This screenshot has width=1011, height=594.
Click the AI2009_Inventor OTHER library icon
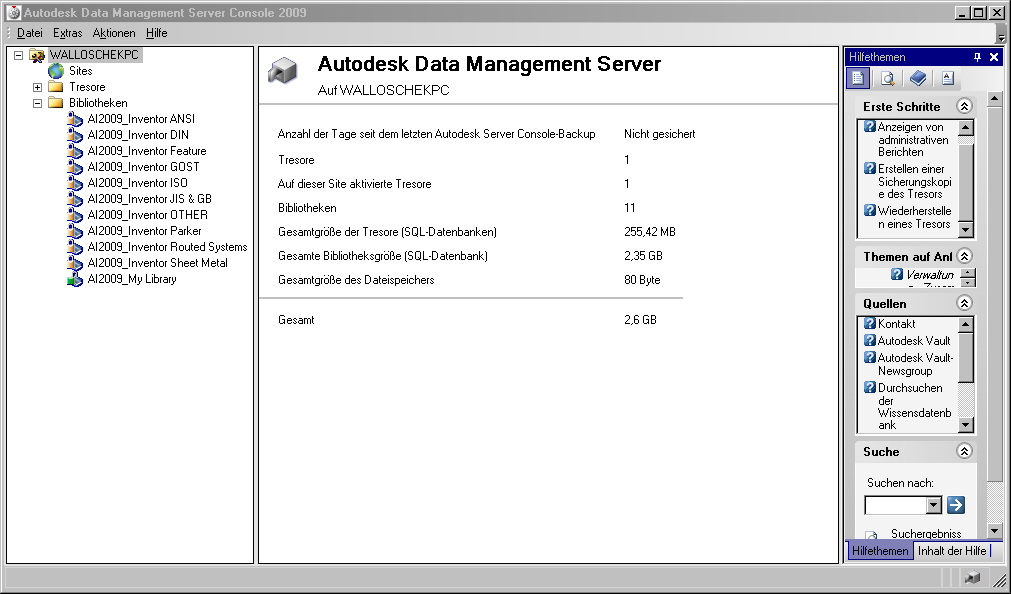[x=75, y=215]
